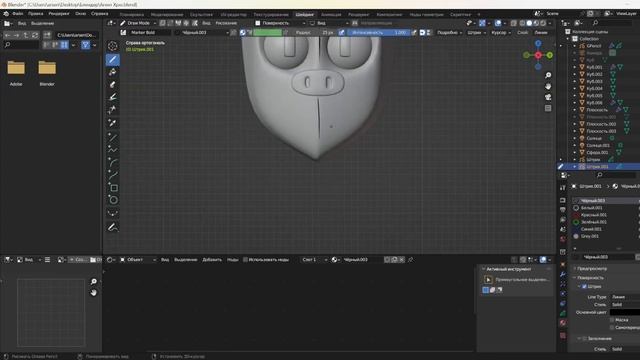Open the Поверхность stroke placement dropdown
Image resolution: width=640 pixels, height=360 pixels.
click(x=280, y=23)
